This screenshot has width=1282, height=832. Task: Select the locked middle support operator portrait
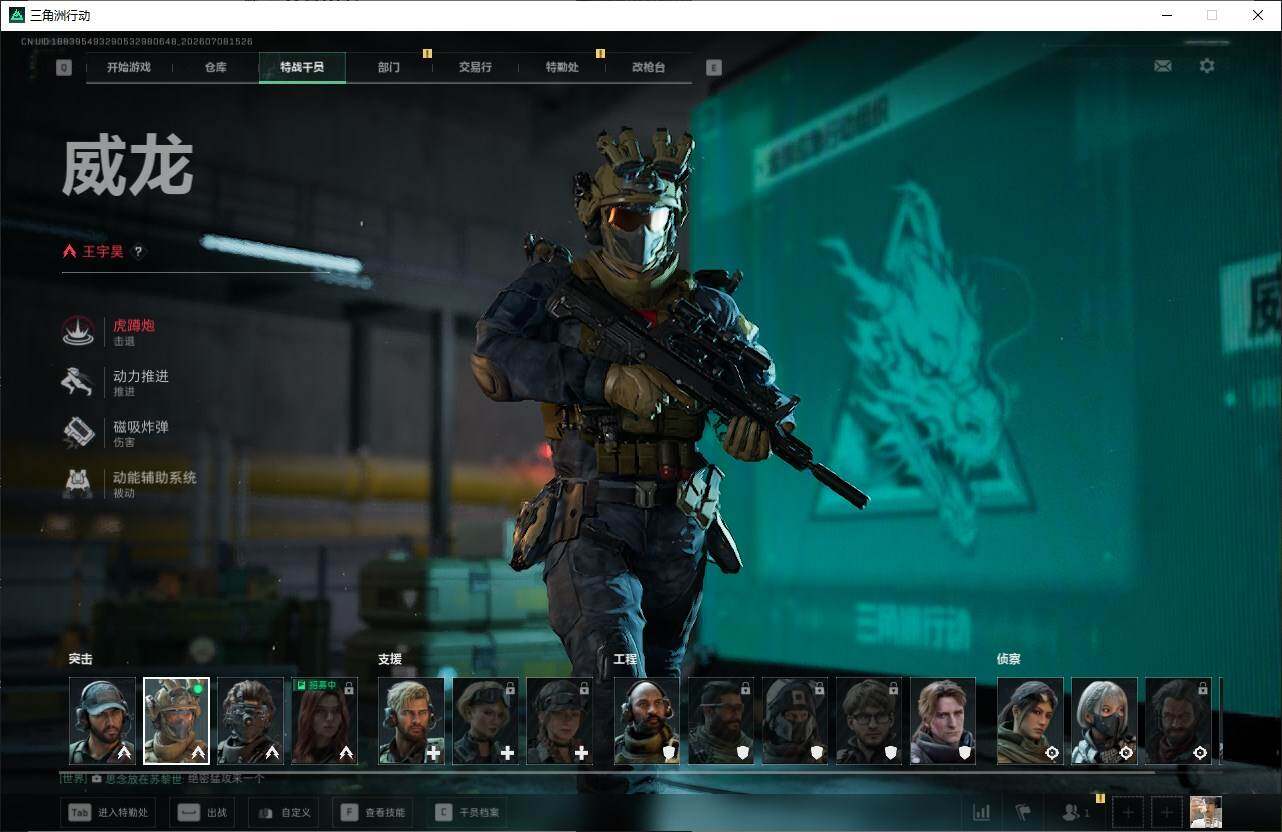pyautogui.click(x=485, y=721)
